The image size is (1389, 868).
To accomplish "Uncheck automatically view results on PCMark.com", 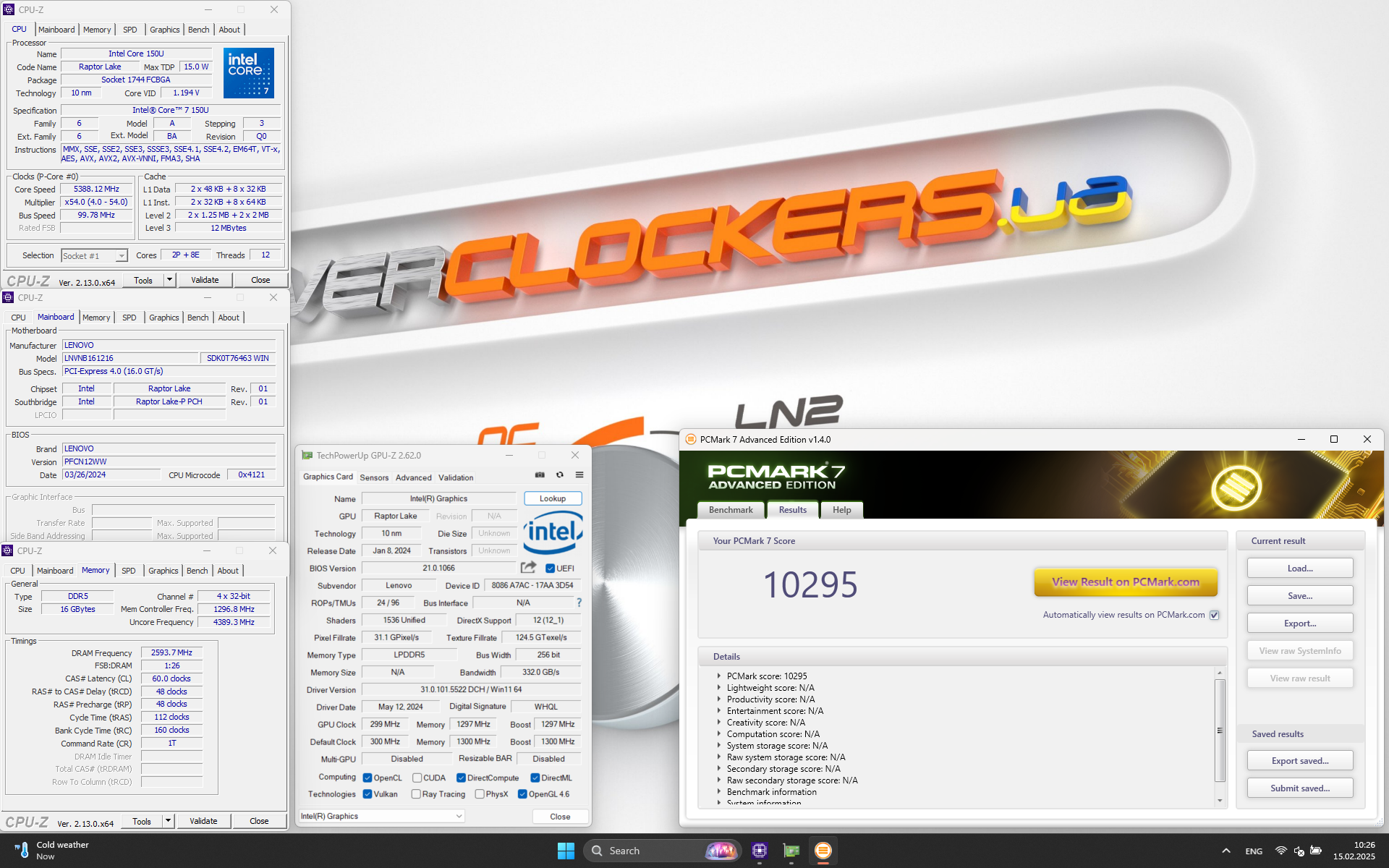I will [1215, 615].
